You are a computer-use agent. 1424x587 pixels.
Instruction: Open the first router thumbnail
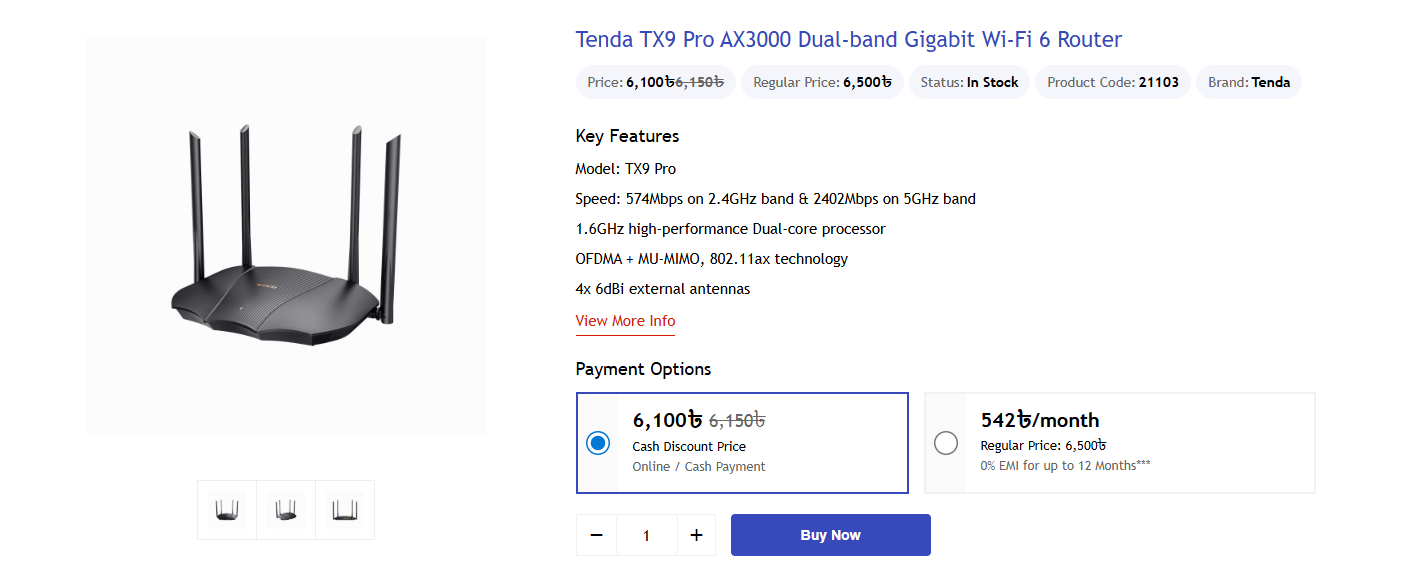pos(226,510)
